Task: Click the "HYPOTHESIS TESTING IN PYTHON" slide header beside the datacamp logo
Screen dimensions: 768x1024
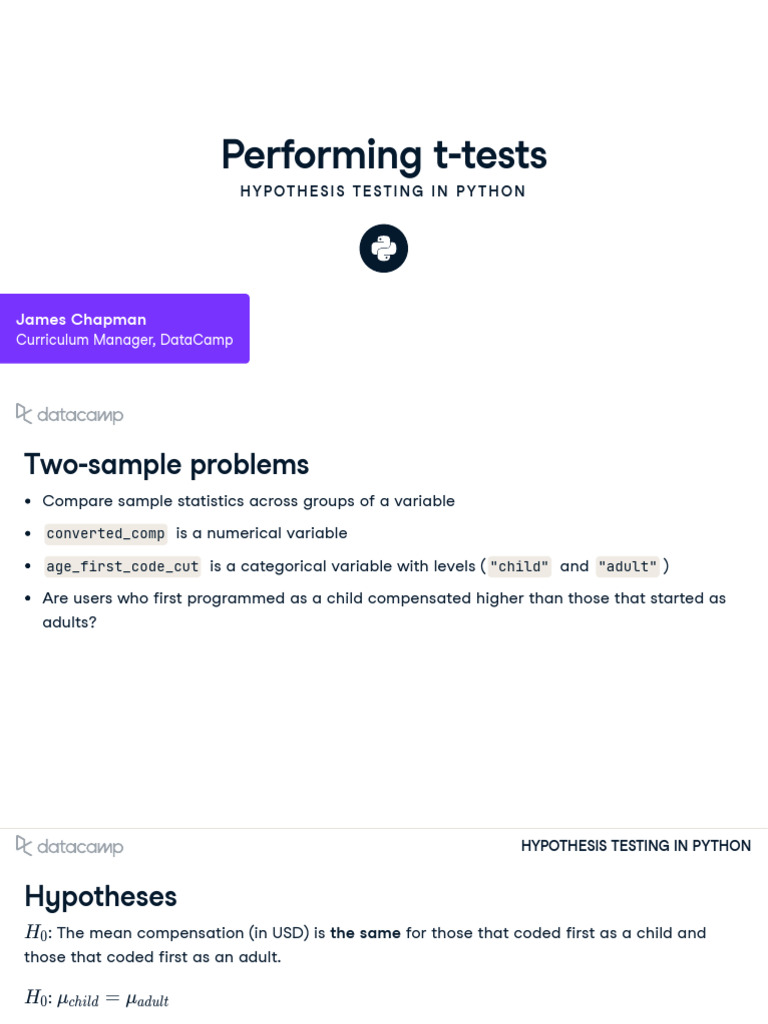Action: coord(636,846)
